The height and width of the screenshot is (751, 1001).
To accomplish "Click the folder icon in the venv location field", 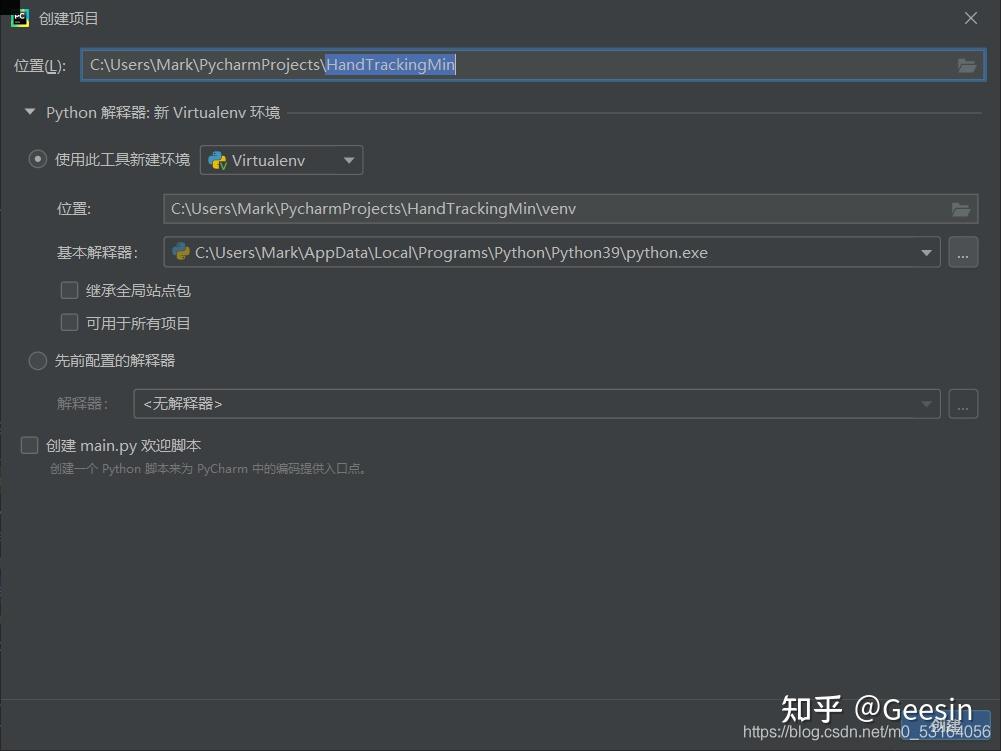I will pos(961,209).
